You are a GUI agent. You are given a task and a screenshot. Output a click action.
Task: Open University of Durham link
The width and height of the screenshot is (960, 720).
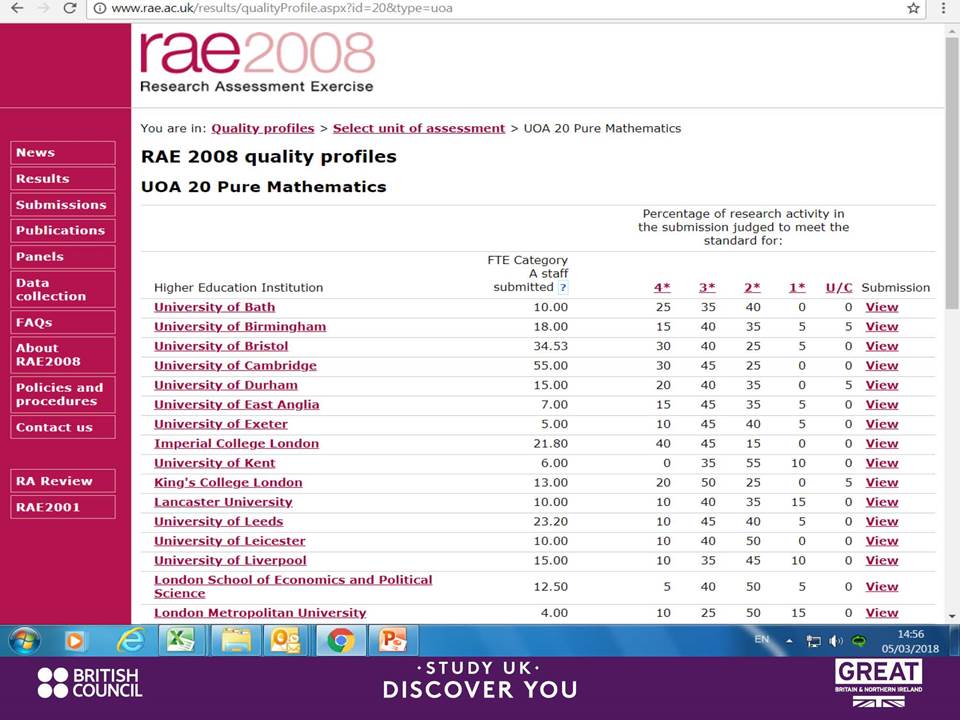click(x=226, y=386)
